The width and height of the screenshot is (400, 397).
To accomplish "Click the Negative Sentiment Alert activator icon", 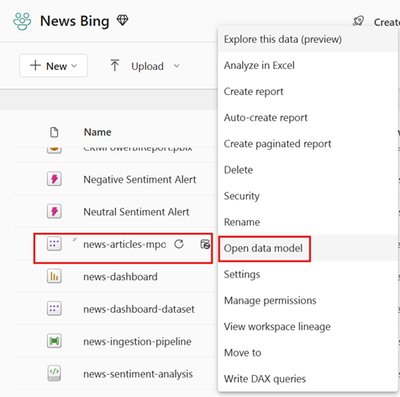I will click(x=54, y=179).
